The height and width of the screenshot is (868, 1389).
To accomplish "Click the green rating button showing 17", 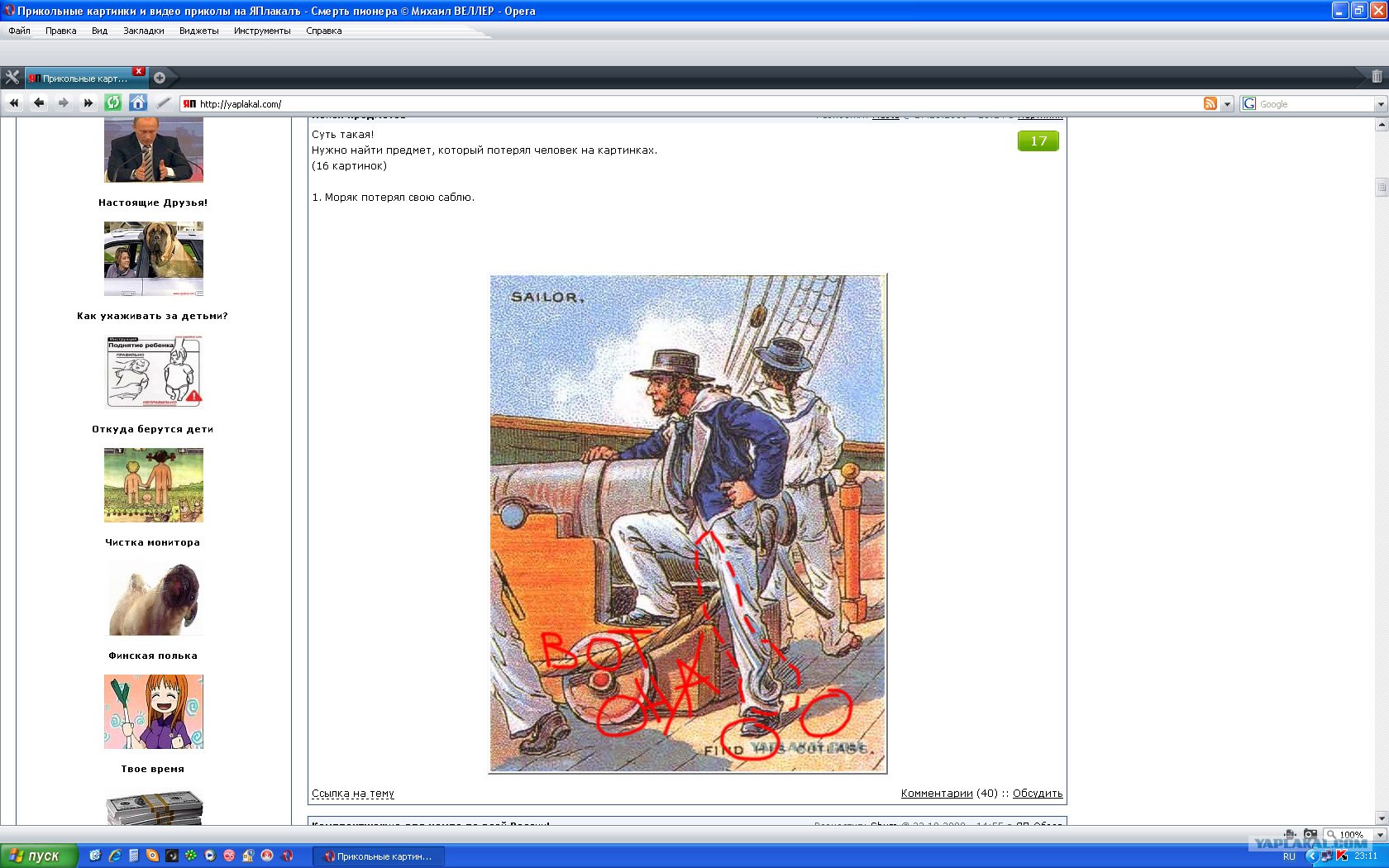I will pyautogui.click(x=1038, y=141).
